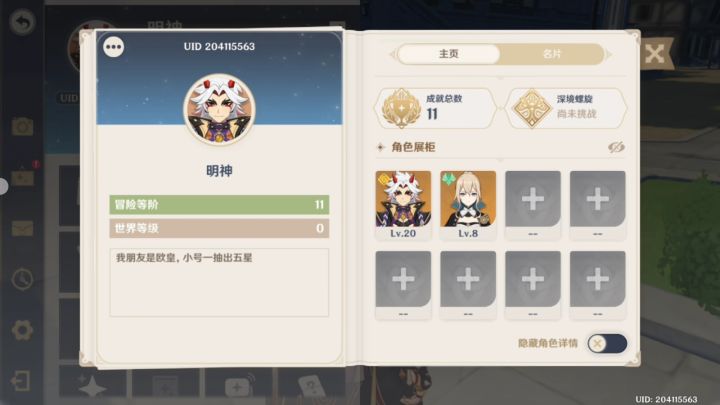The height and width of the screenshot is (405, 720).
Task: Add character to third showcase slot
Action: click(x=533, y=205)
